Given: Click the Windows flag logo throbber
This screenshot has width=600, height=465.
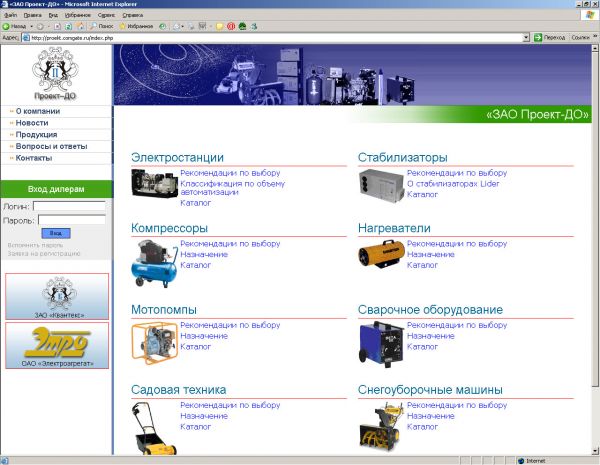Looking at the screenshot, I should point(590,15).
